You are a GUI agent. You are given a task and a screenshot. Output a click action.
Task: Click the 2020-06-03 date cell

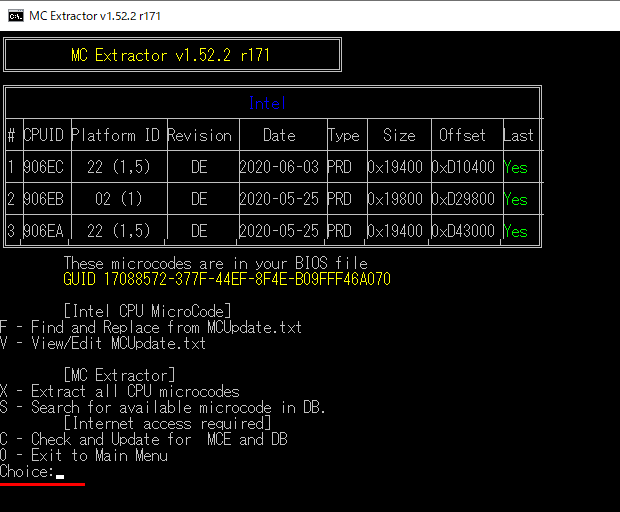coord(279,167)
